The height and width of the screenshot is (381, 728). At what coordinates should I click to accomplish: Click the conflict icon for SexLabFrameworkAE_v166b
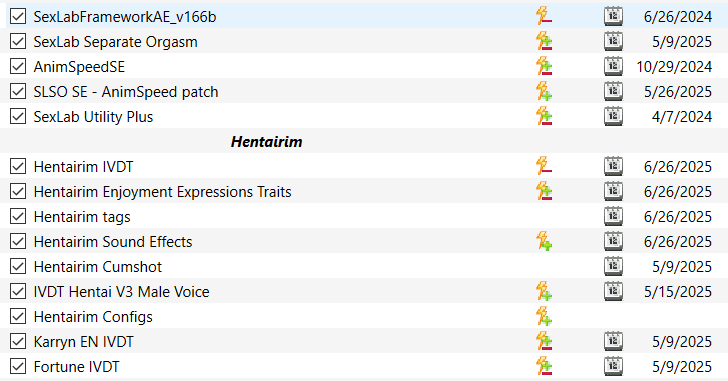(544, 16)
